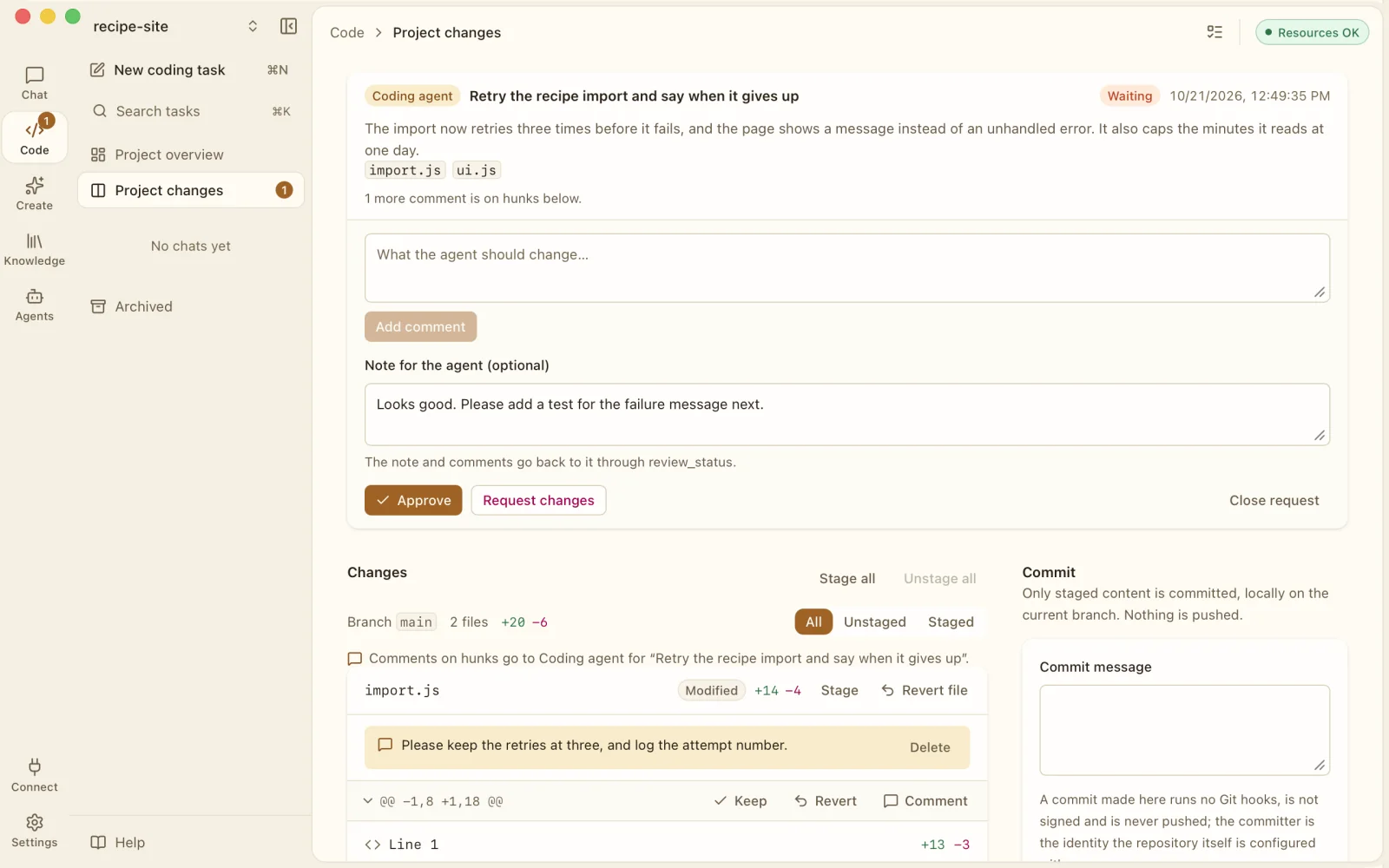Collapse the sidebar panel icon
The image size is (1389, 868).
289,26
